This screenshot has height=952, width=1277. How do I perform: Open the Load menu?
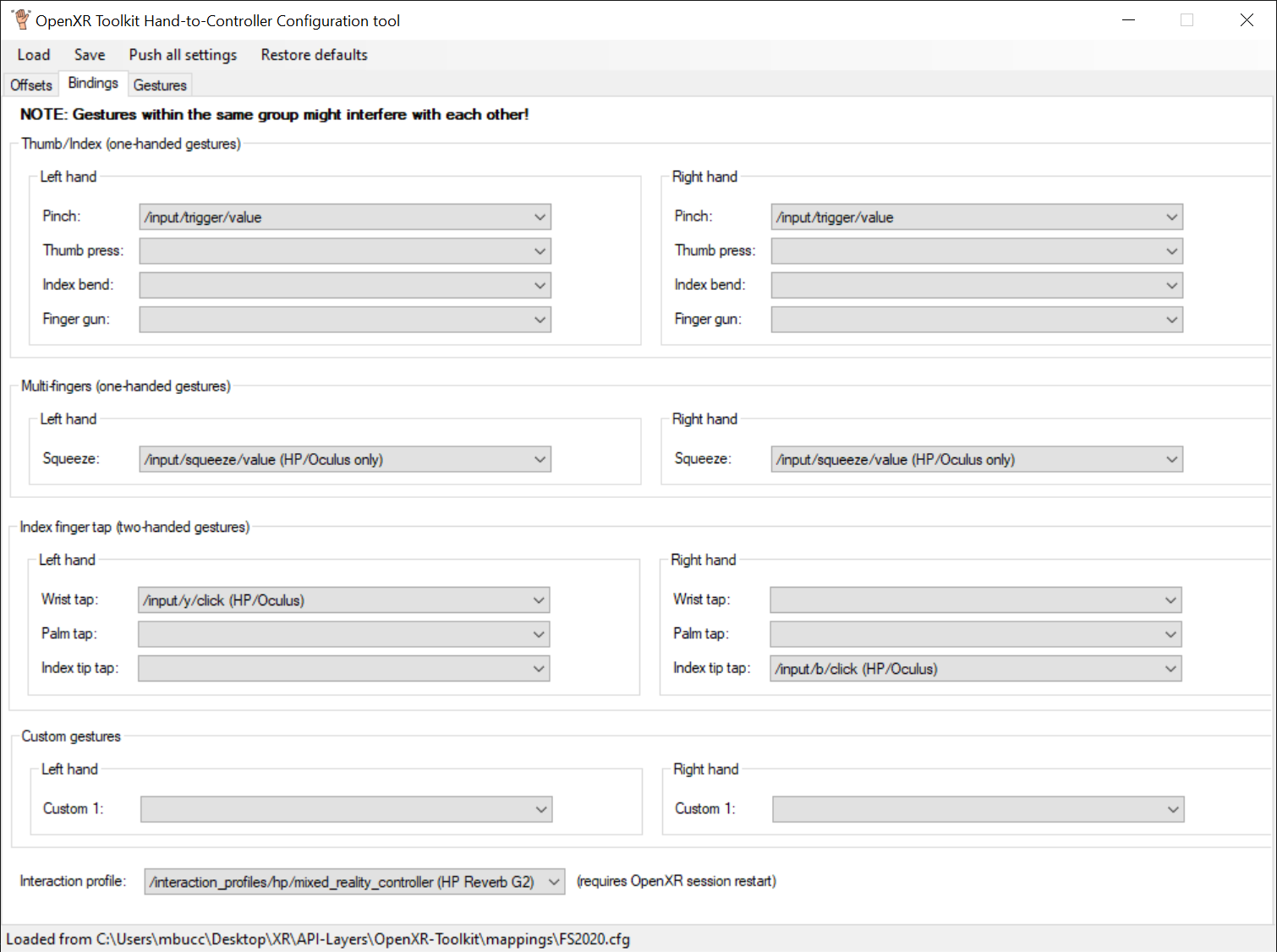coord(33,54)
